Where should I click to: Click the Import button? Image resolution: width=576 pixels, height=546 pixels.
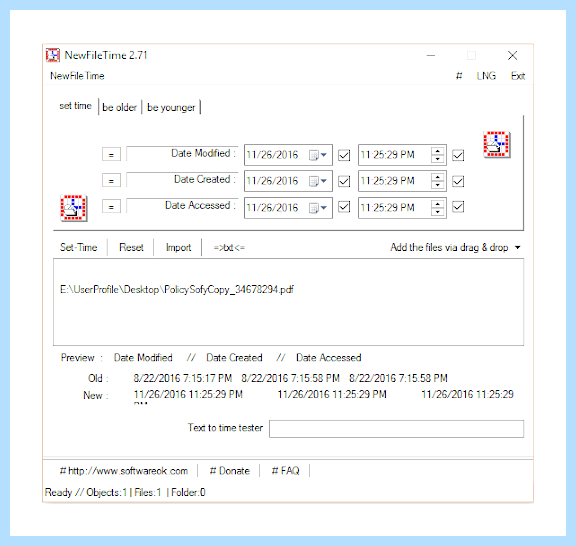178,247
